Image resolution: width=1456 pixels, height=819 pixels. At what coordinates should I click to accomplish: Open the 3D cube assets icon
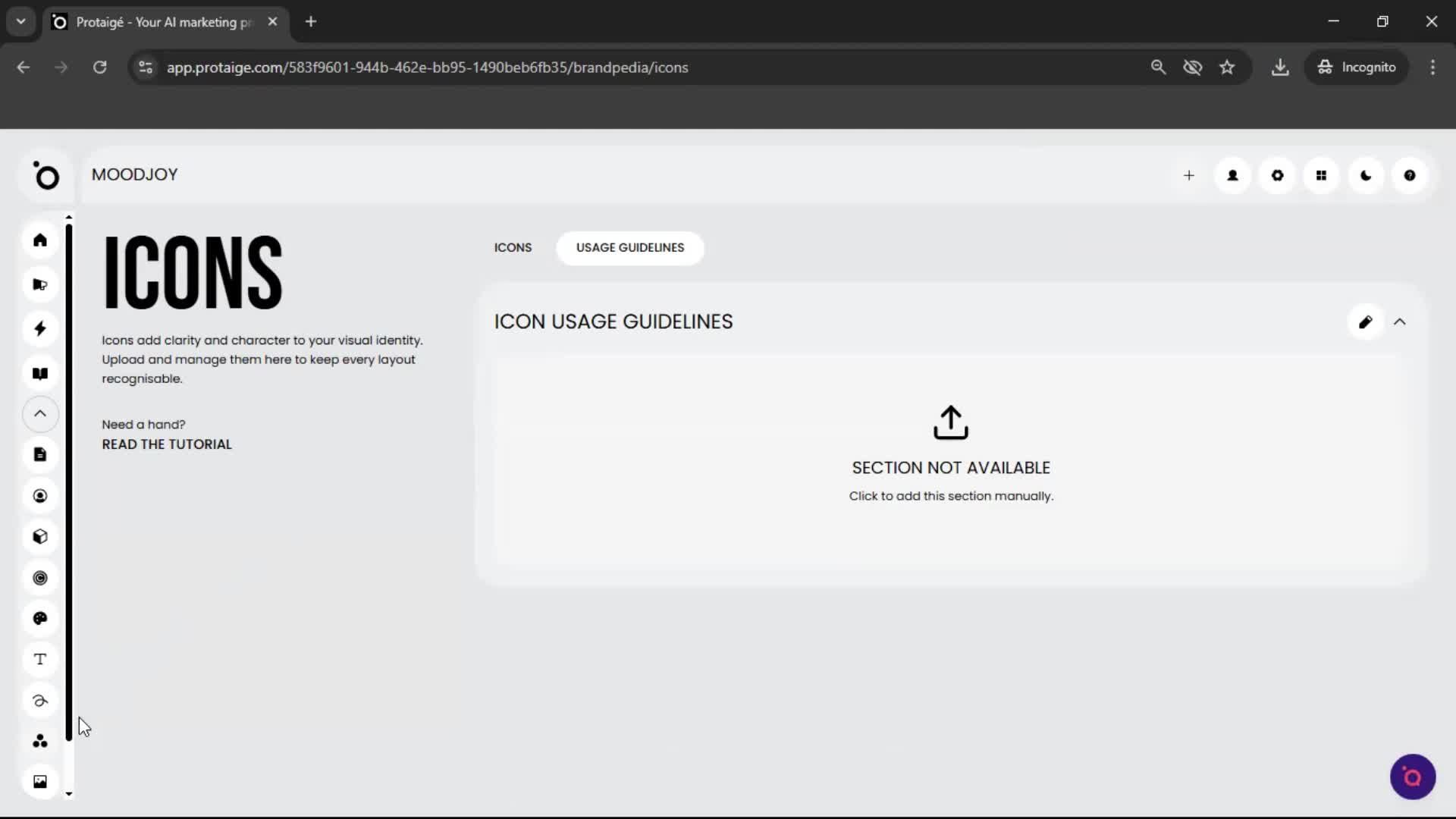tap(40, 537)
